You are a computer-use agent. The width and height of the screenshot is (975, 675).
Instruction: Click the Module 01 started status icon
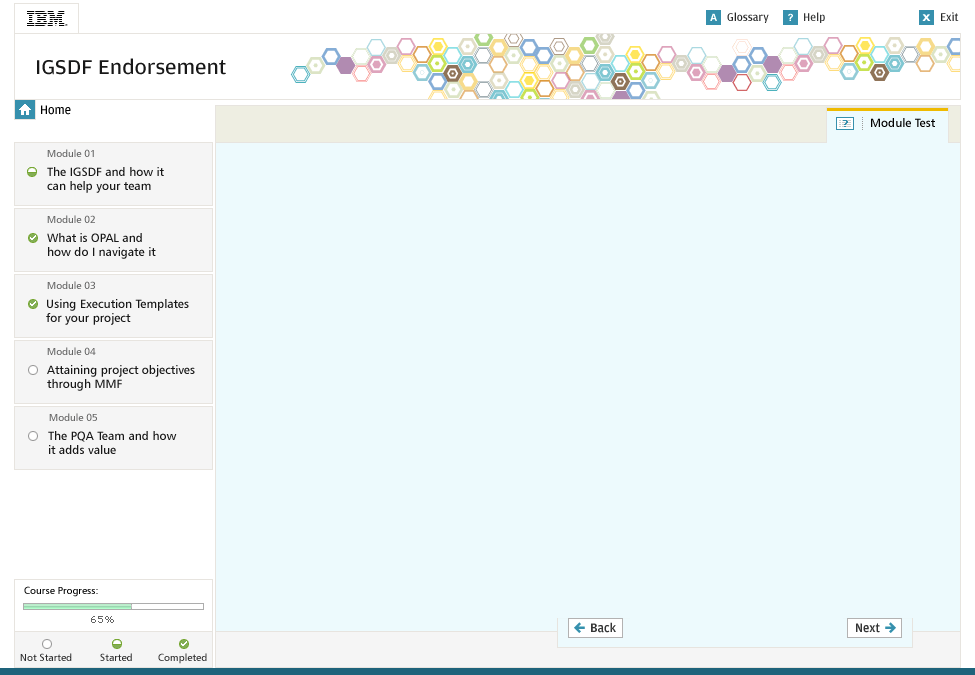32,172
